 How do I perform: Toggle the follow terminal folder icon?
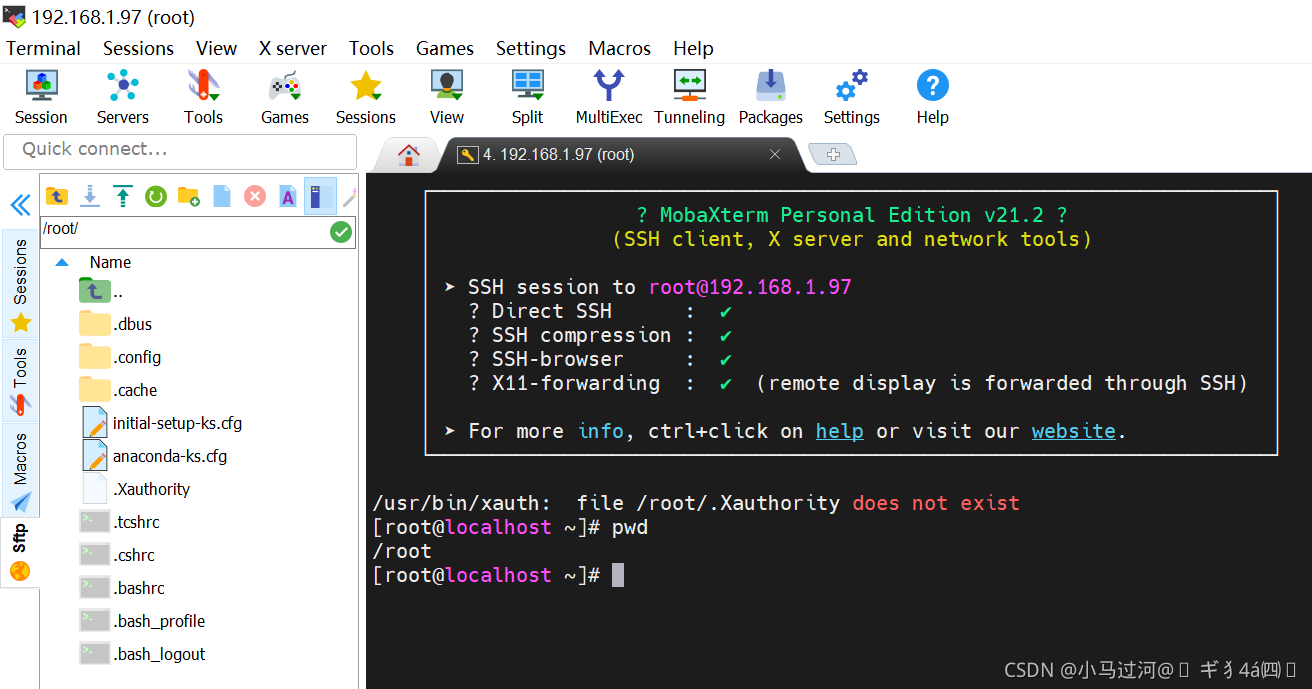[x=320, y=196]
